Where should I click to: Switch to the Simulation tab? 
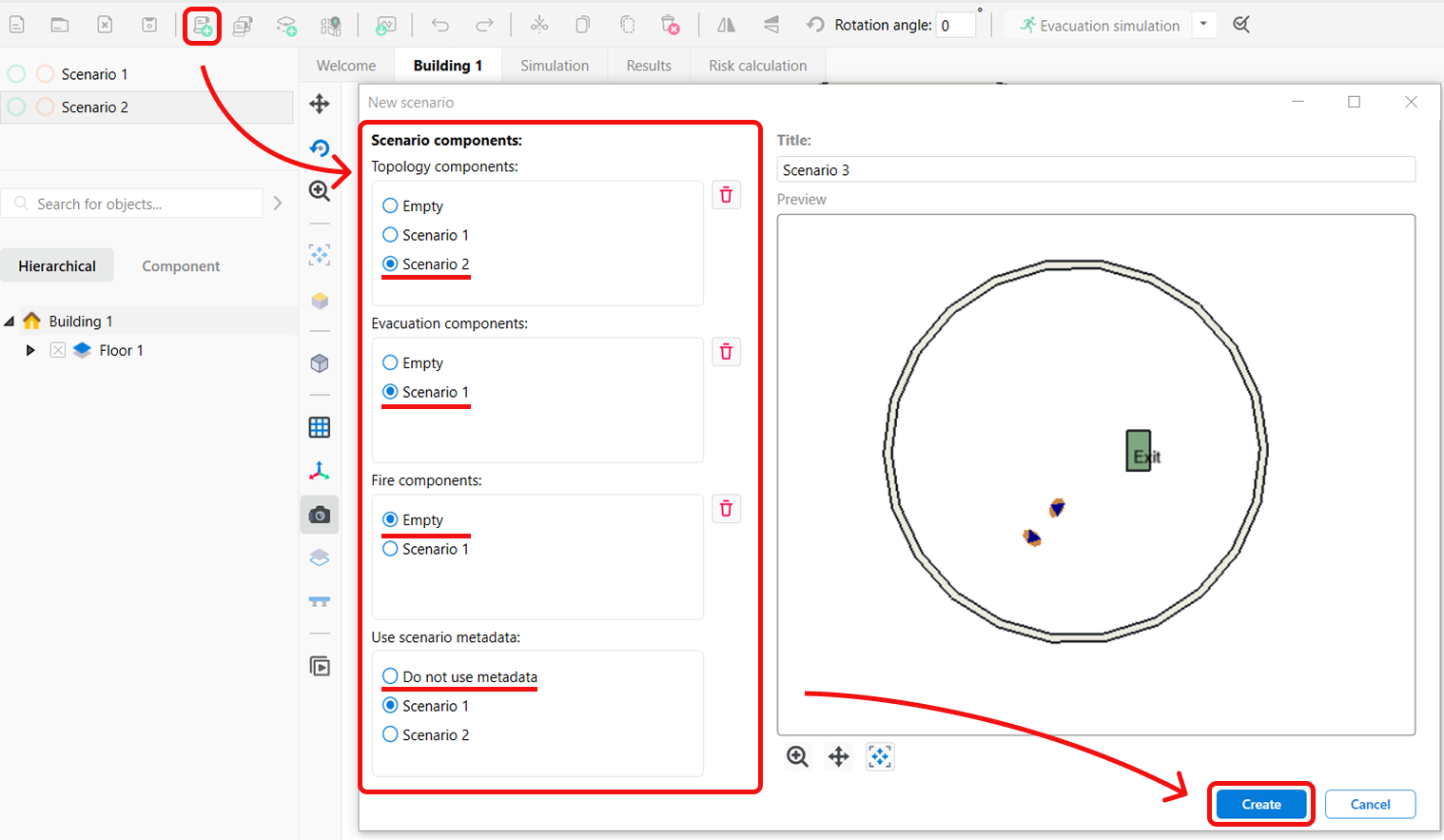(x=554, y=66)
